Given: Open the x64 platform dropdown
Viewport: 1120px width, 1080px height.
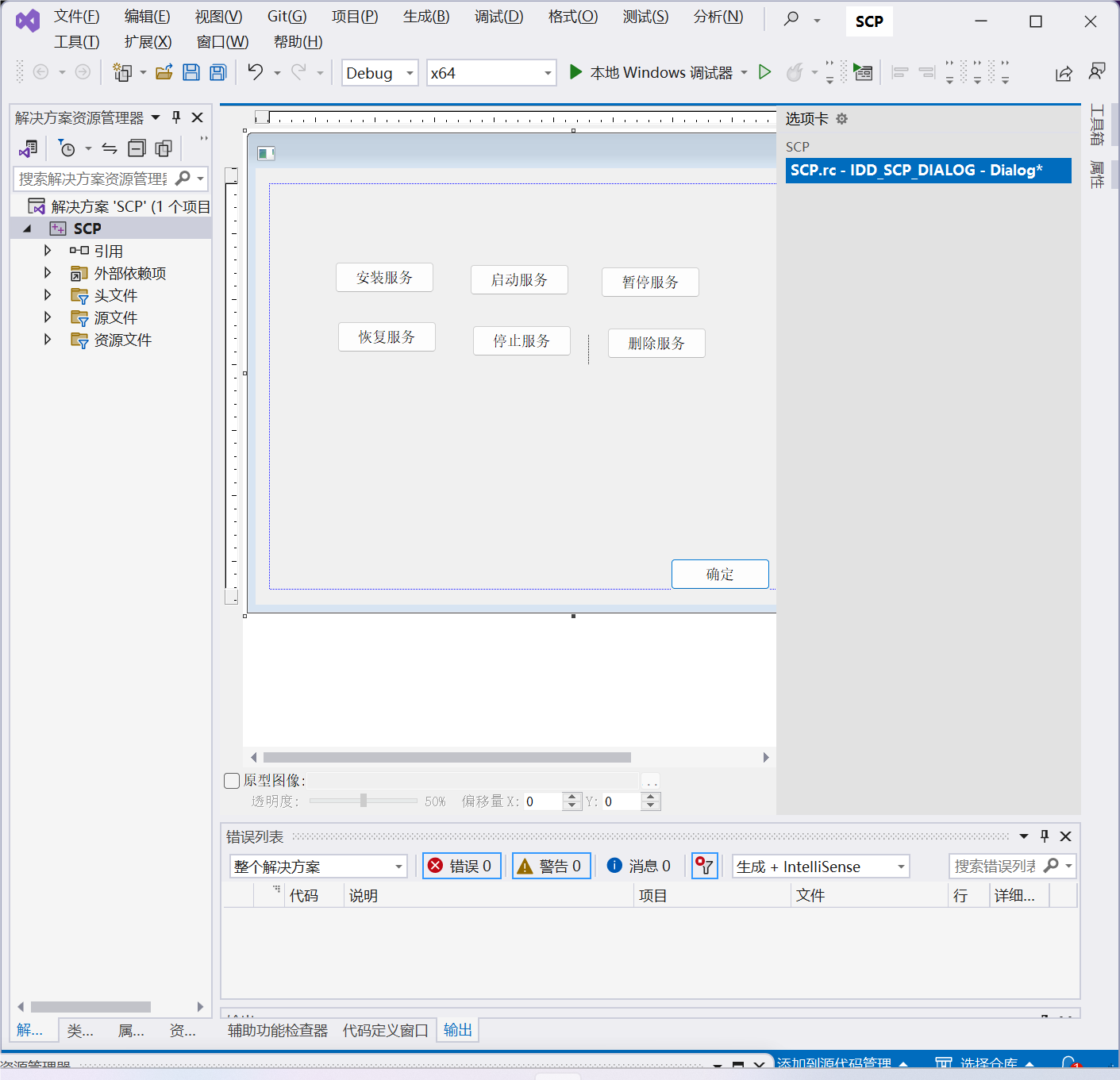Looking at the screenshot, I should (491, 73).
